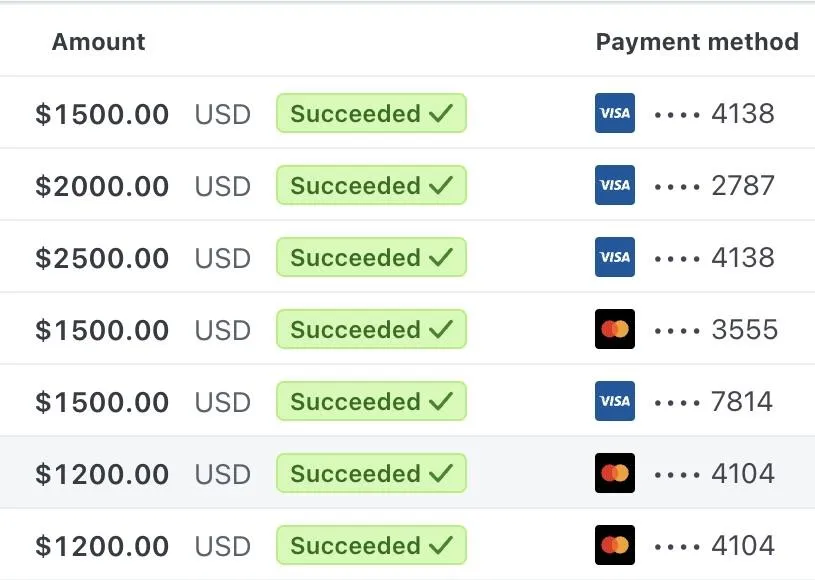Click the checkmark in the $2000.00 Succeeded badge
Screen dimensions: 815x580
[440, 186]
